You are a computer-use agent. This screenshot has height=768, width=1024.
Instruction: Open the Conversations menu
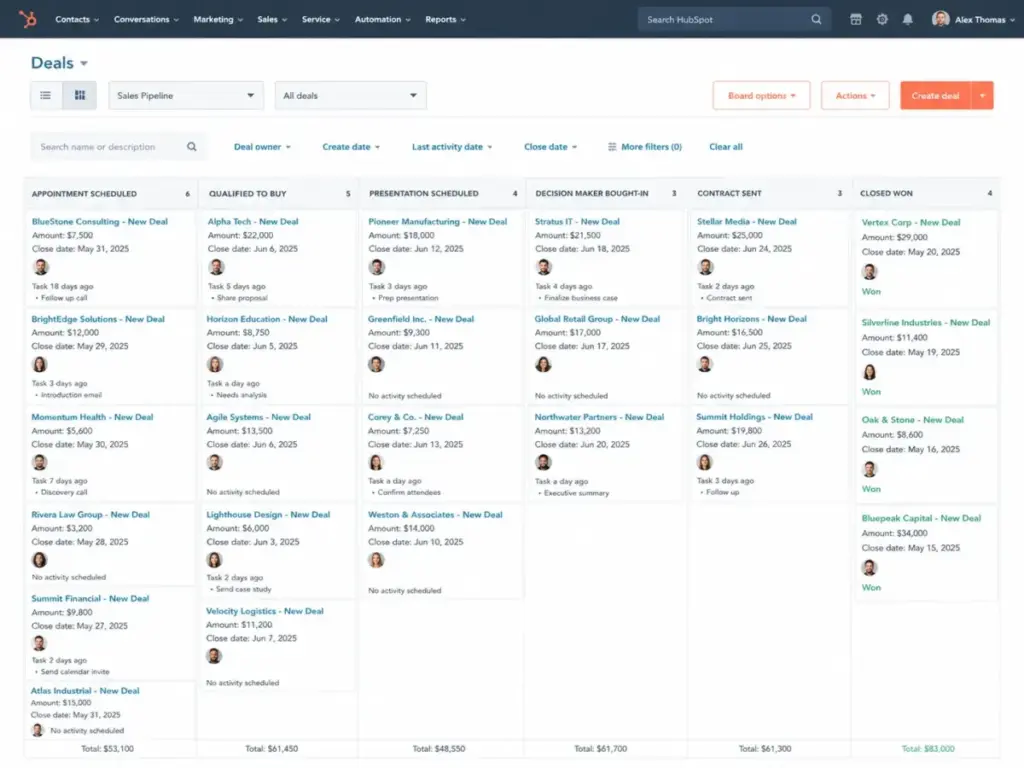pos(146,20)
